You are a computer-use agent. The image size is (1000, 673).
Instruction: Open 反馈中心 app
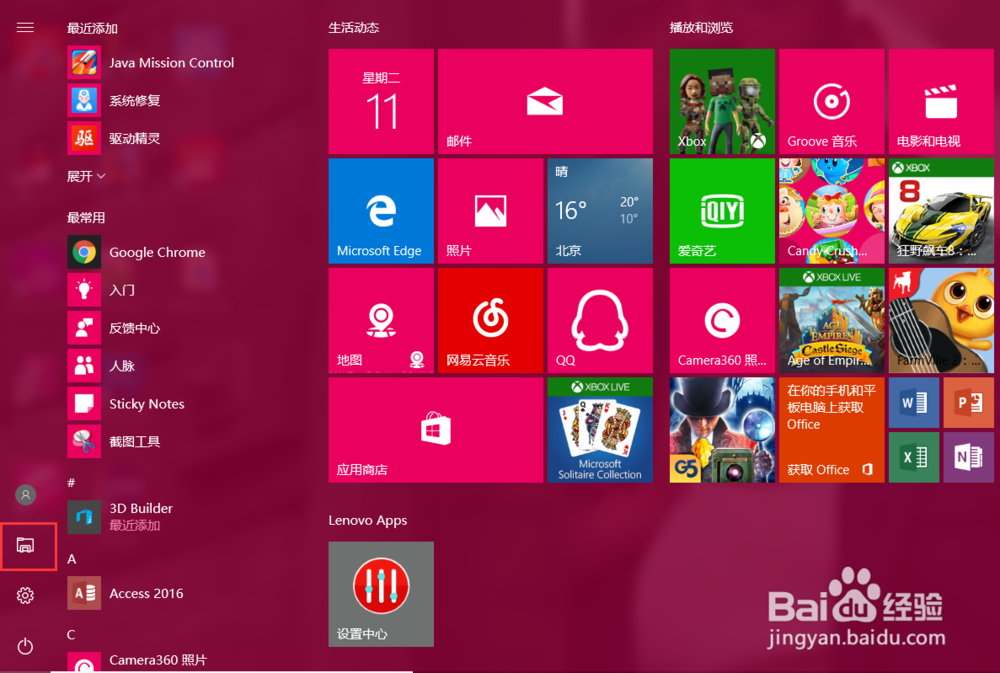[x=114, y=328]
